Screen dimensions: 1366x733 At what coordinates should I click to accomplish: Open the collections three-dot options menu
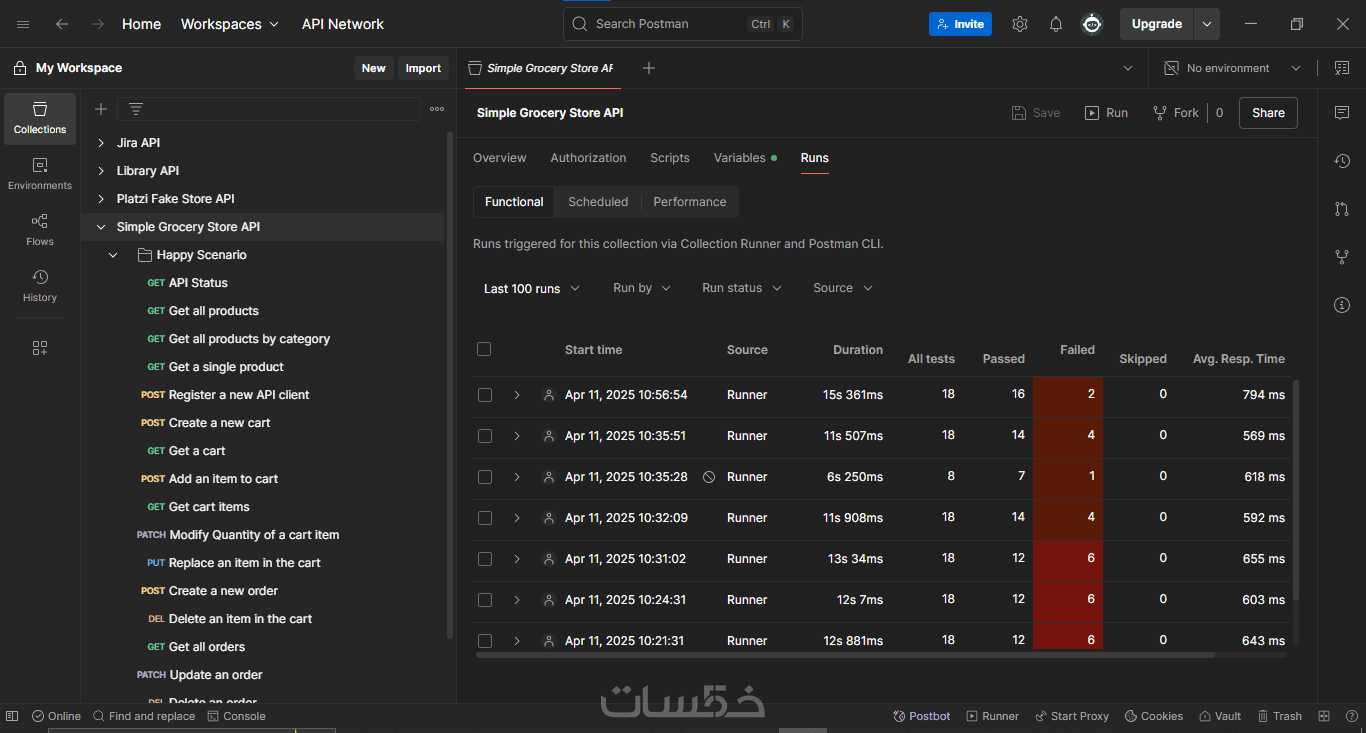[437, 109]
